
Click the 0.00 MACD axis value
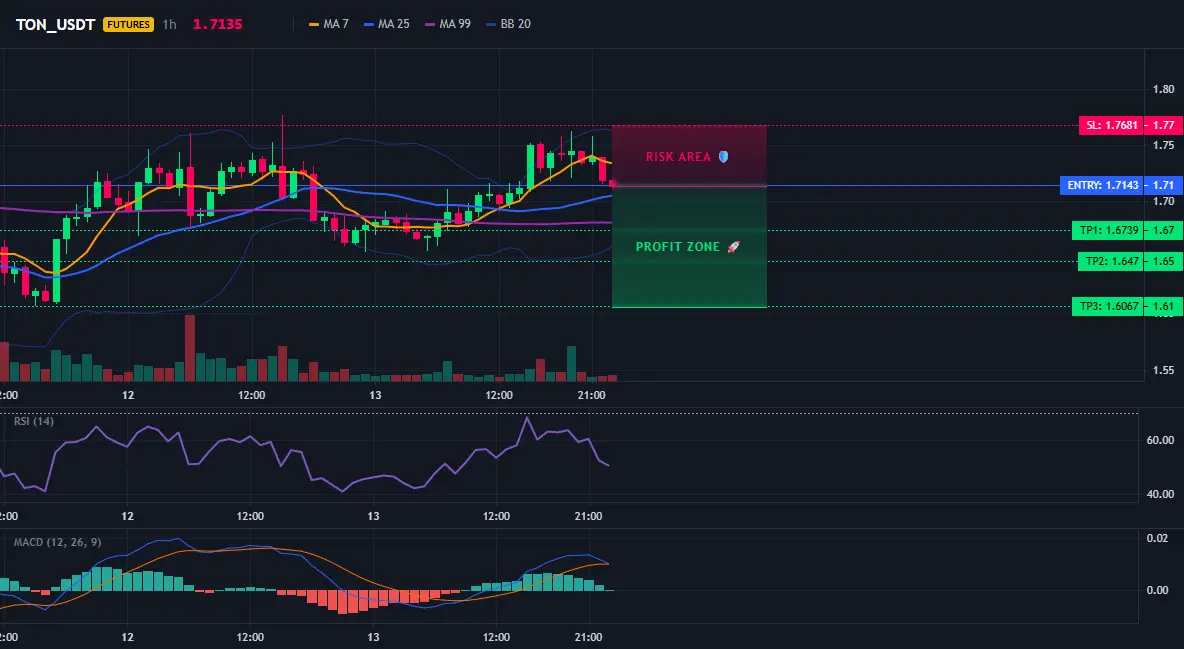(1158, 590)
